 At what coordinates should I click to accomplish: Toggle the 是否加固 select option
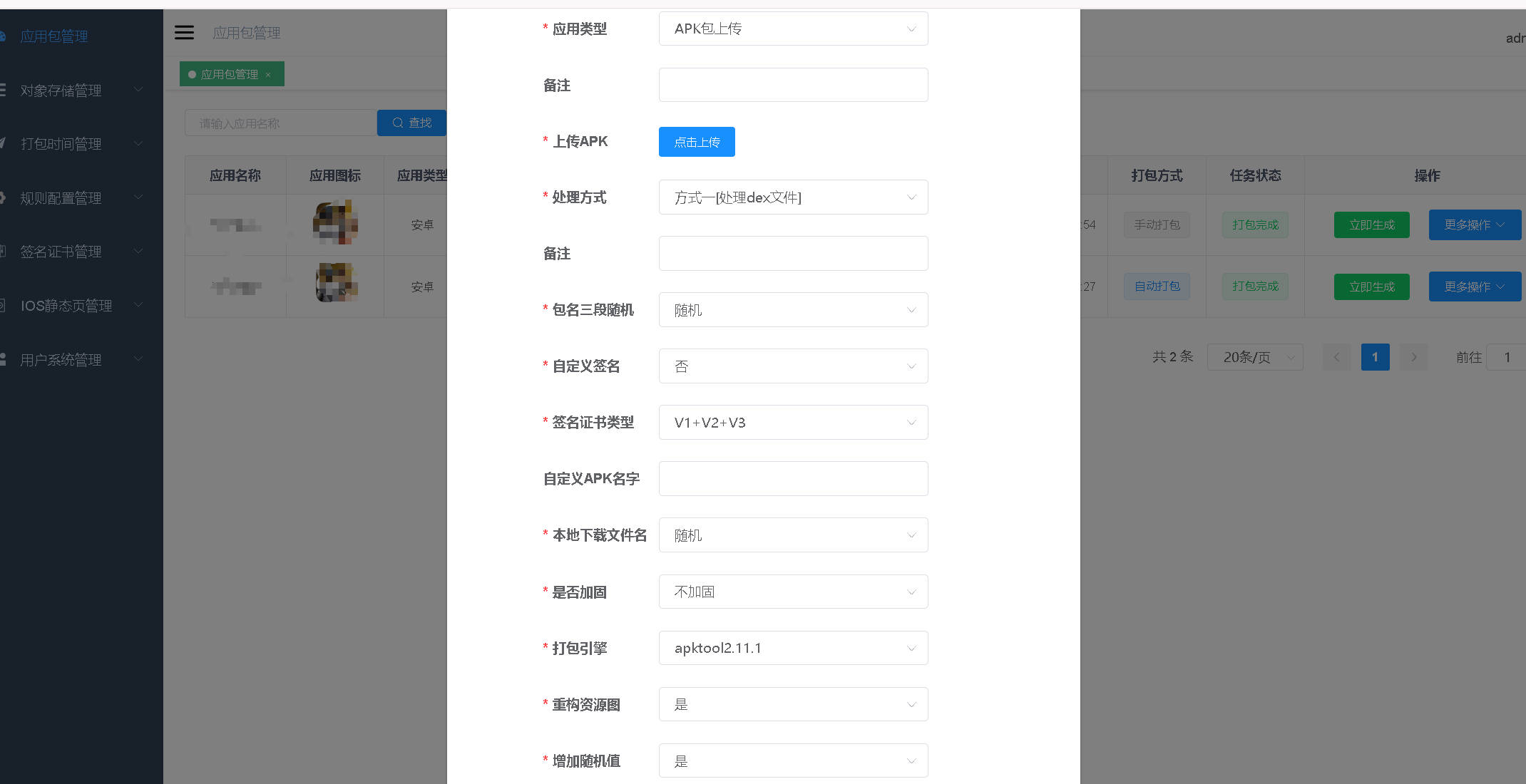pos(792,592)
